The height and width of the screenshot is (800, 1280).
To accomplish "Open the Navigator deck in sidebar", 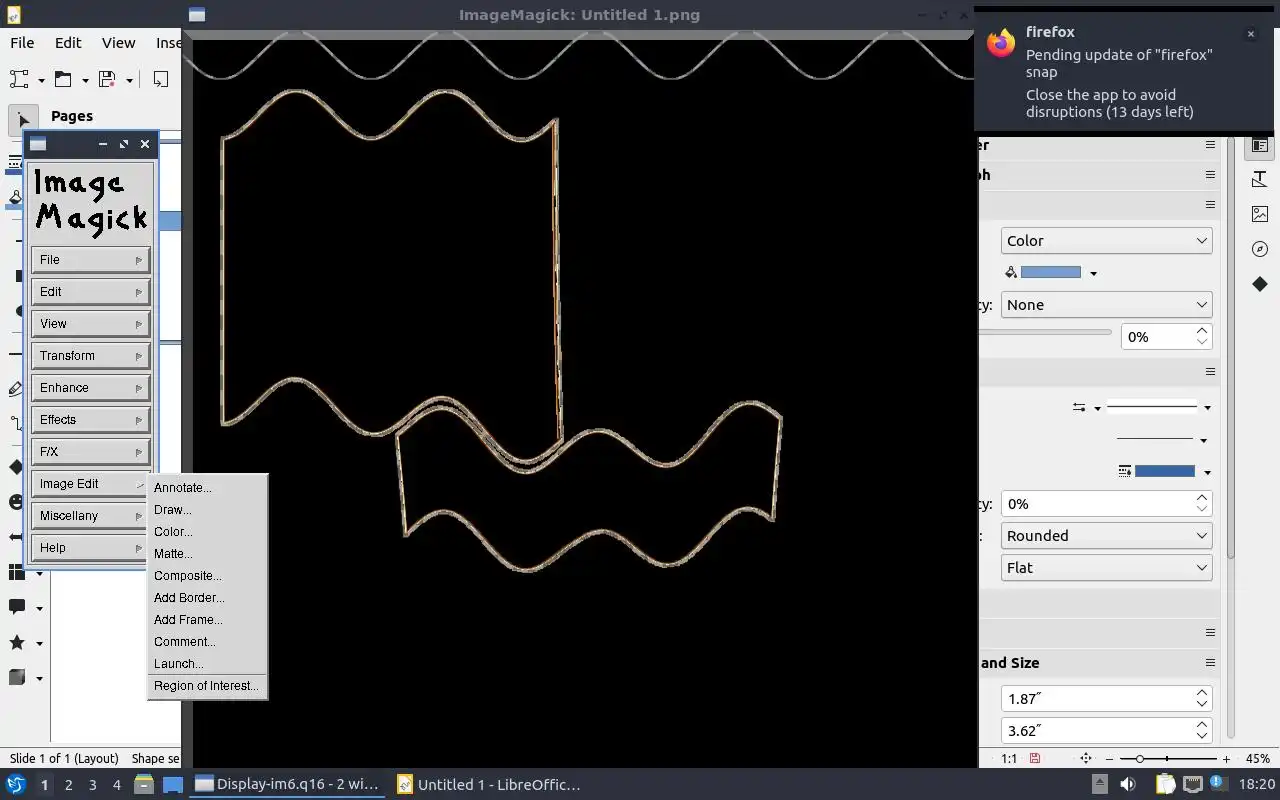I will [x=1259, y=249].
